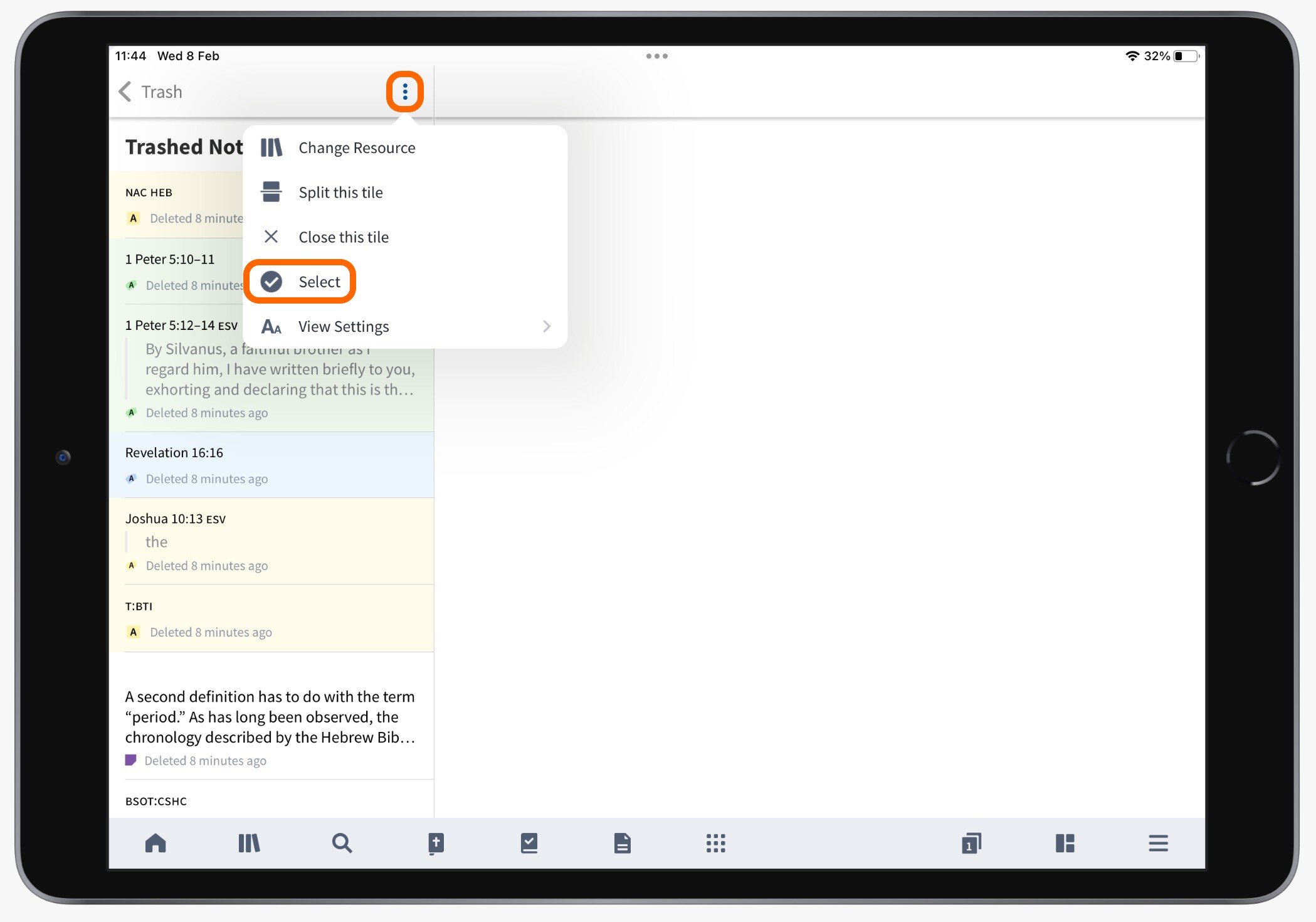Choose Change Resource from the menu

click(x=405, y=147)
